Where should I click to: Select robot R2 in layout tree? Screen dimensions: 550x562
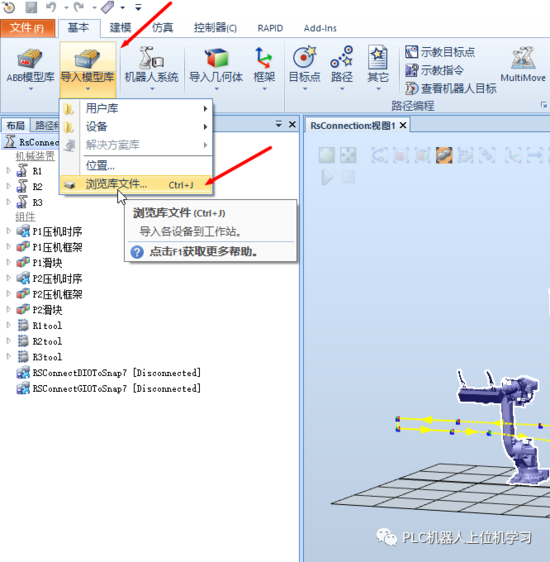tap(29, 187)
